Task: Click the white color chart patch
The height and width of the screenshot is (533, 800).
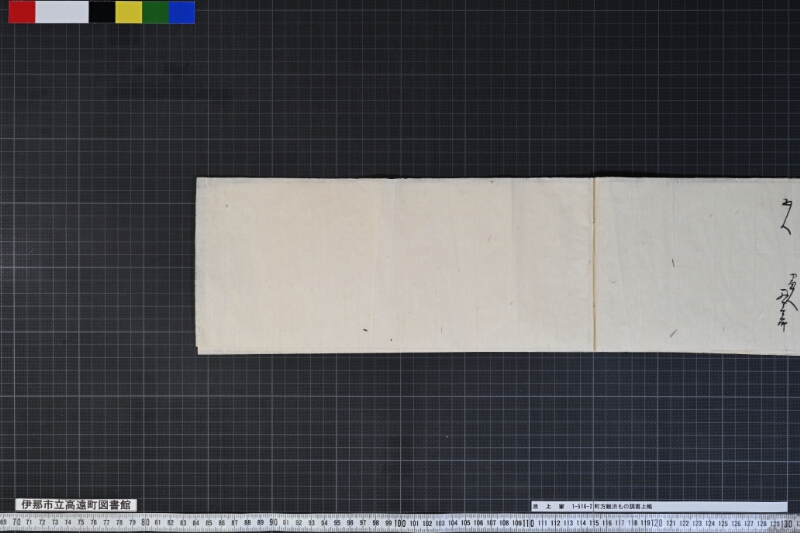Action: click(x=62, y=12)
